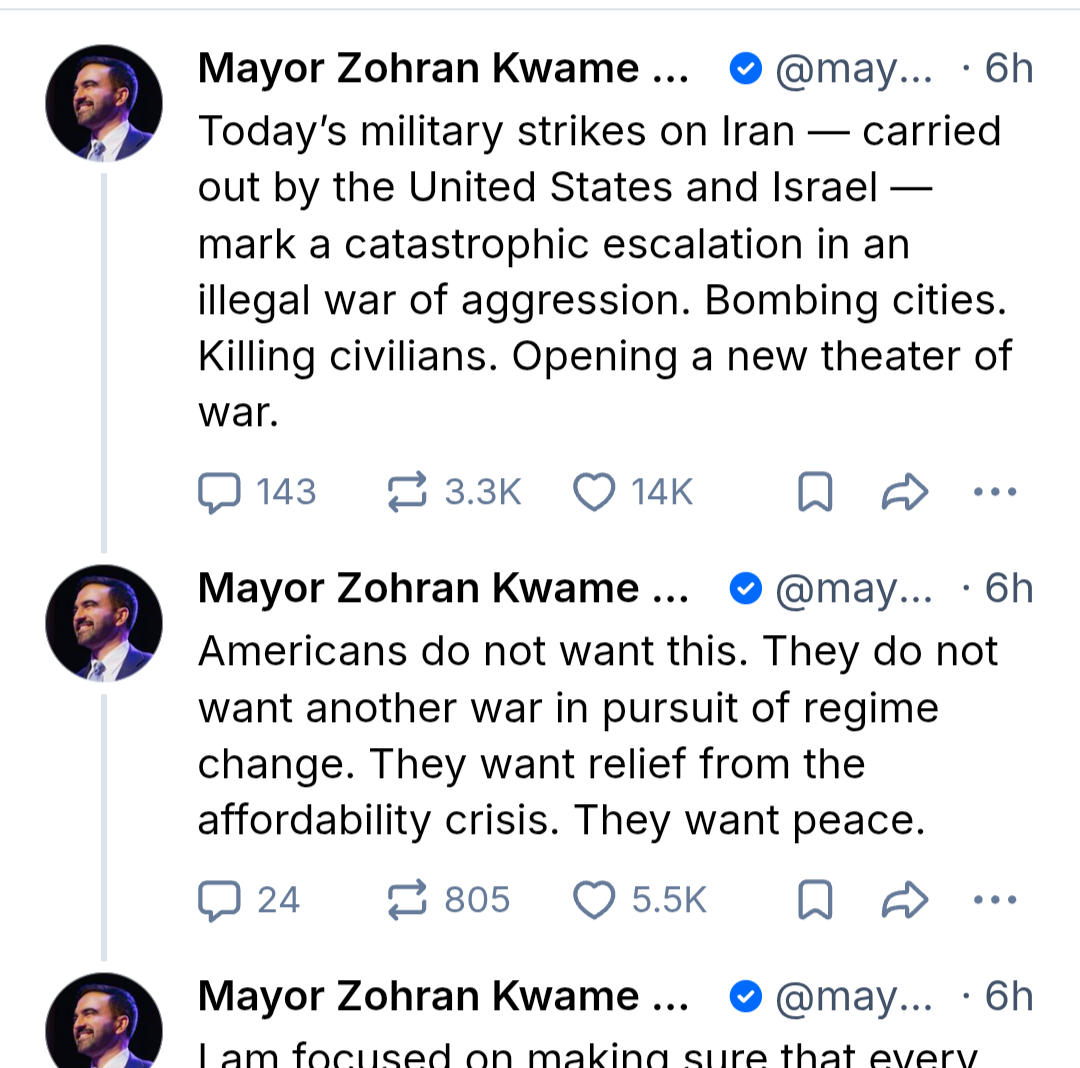This screenshot has height=1068, width=1080.
Task: Open the profile picture on the second post
Action: click(x=104, y=623)
